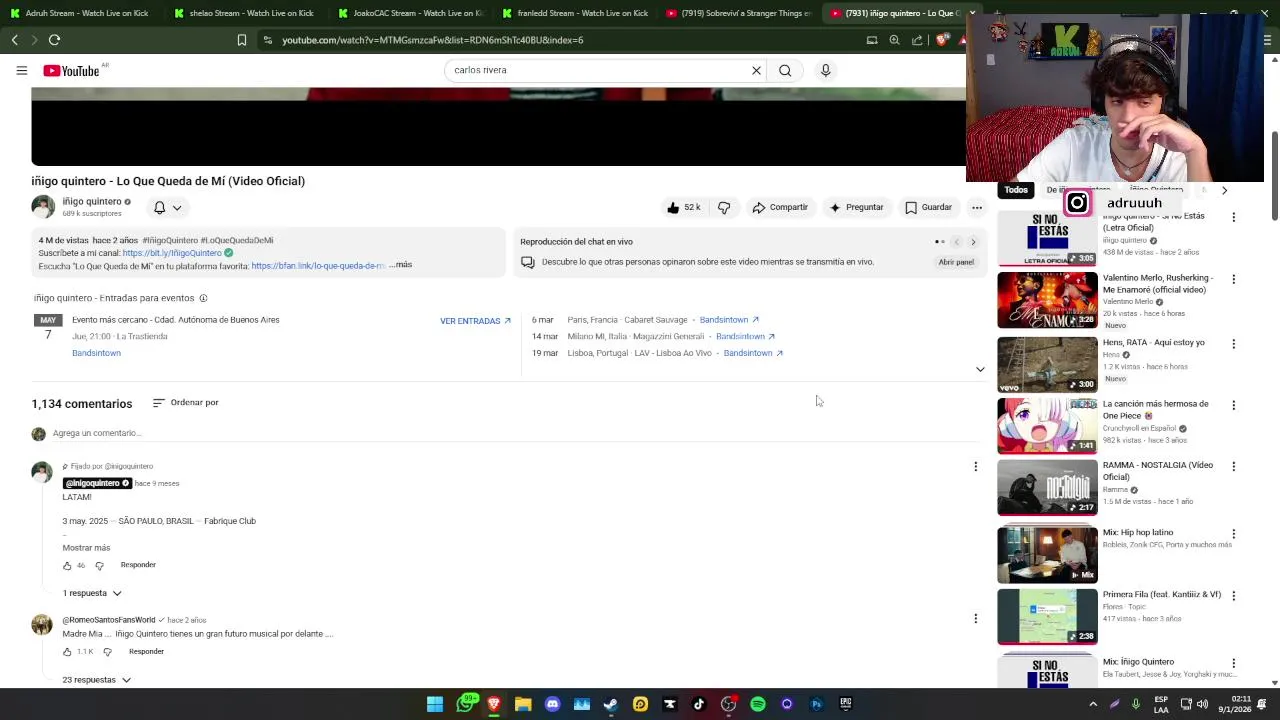This screenshot has height=720, width=1280.
Task: Open the video's three-dot more actions menu
Action: 977,207
